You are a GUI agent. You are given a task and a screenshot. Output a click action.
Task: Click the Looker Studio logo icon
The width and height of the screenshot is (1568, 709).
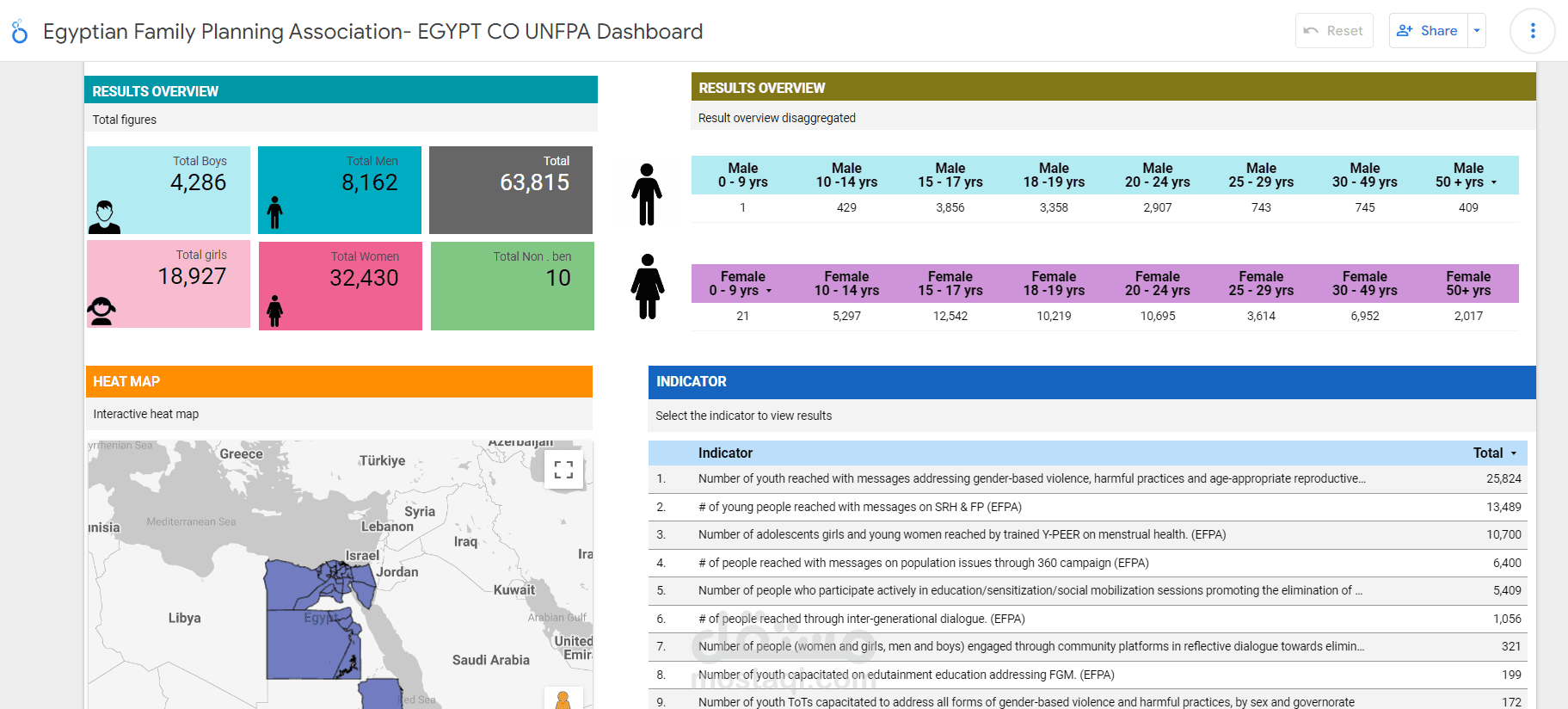20,32
